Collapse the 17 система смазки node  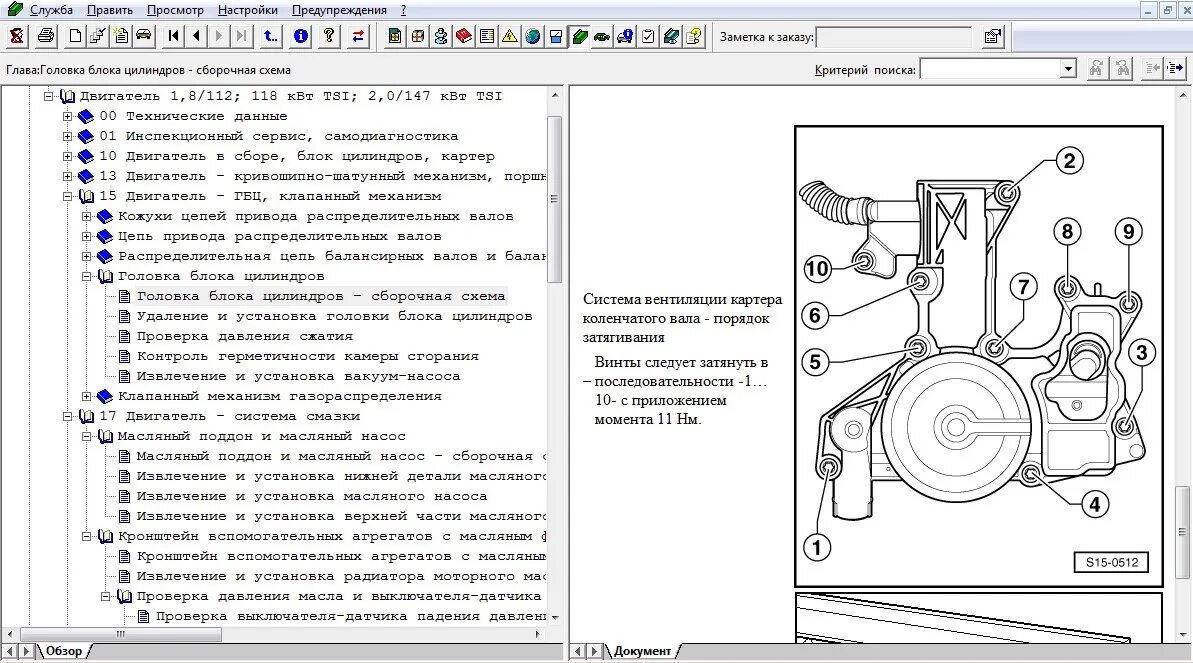68,416
